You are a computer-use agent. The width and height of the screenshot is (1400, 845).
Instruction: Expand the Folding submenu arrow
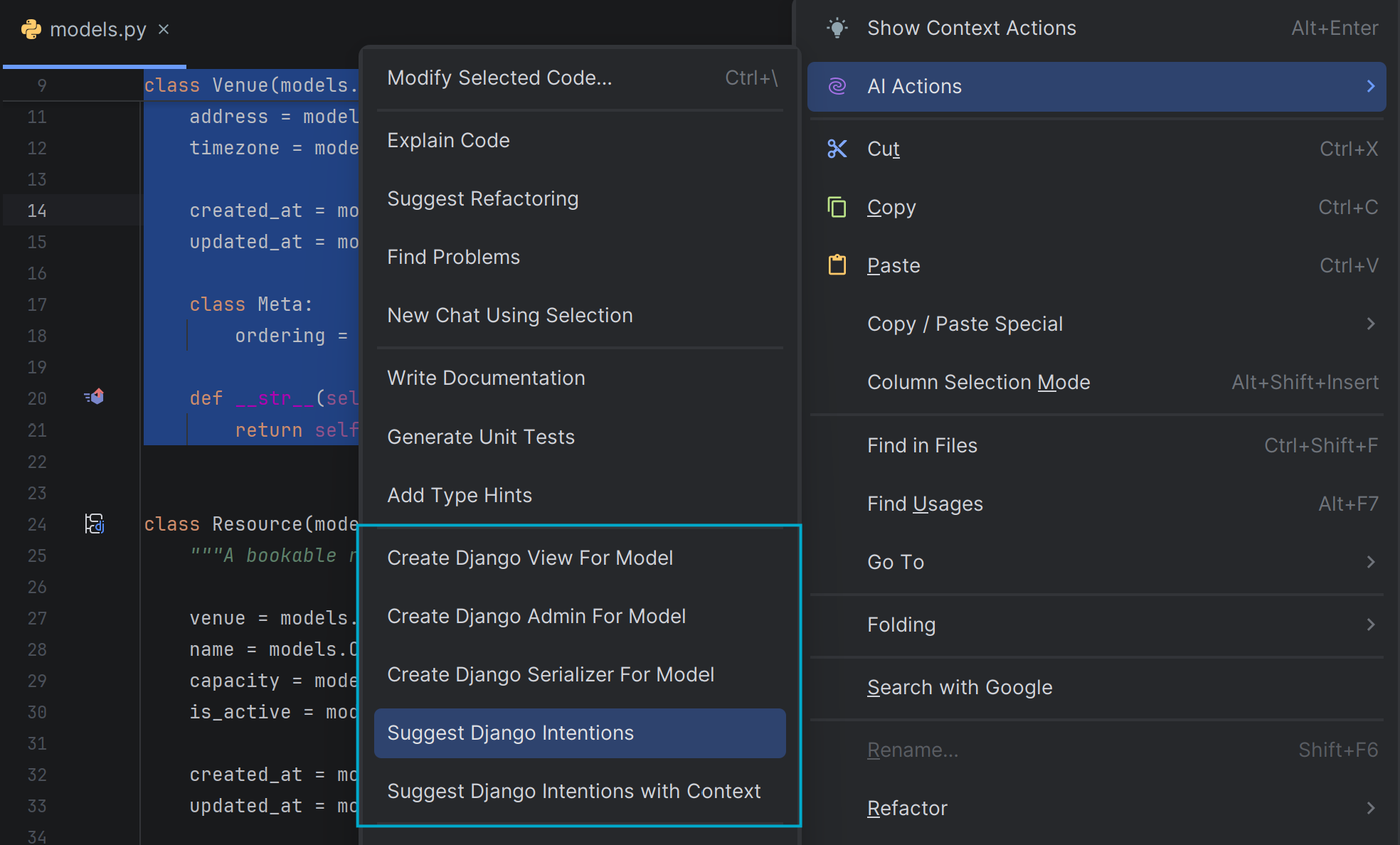[1371, 625]
